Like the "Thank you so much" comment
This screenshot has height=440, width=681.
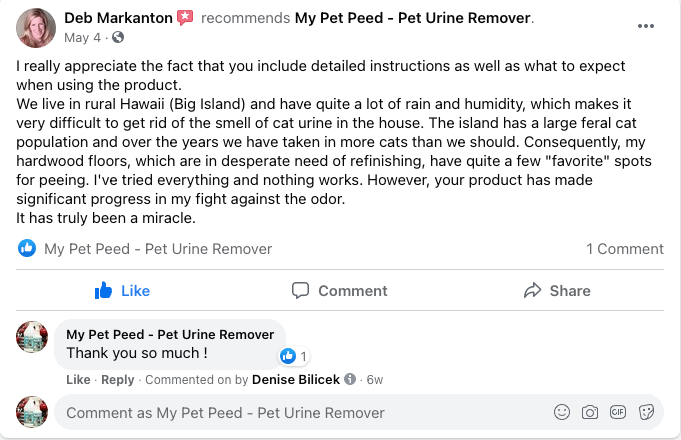[x=78, y=380]
